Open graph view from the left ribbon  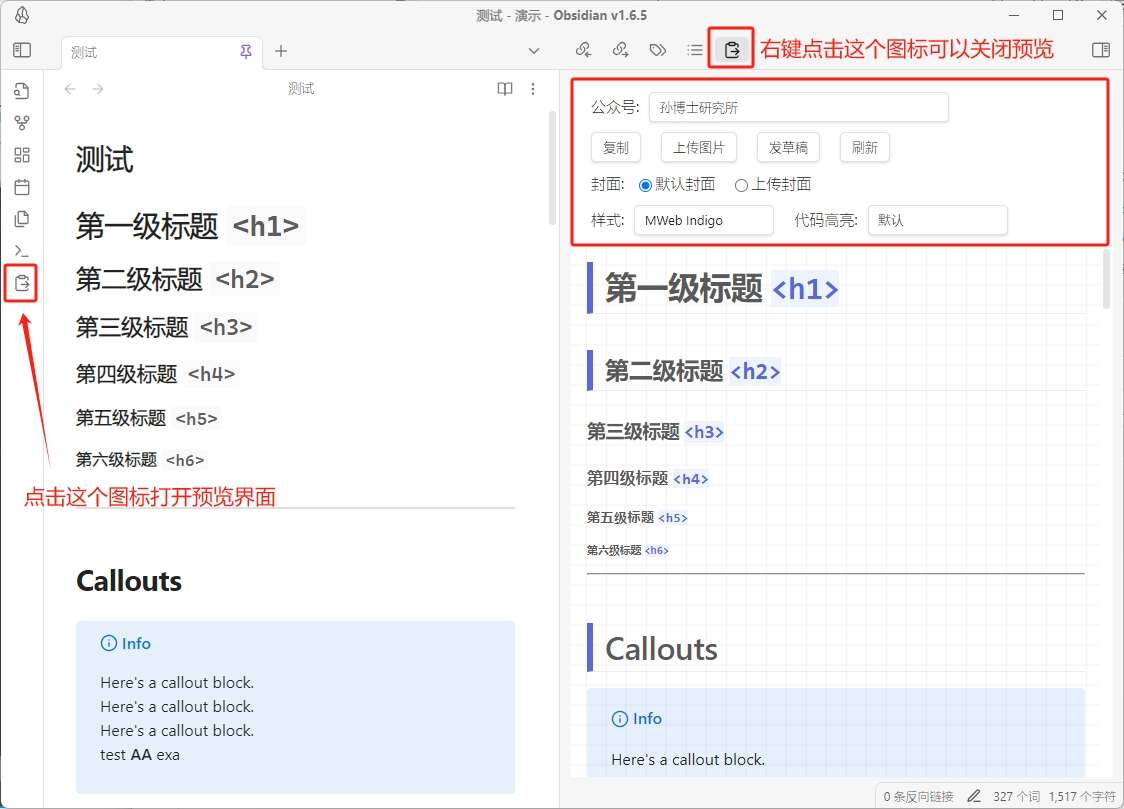click(22, 123)
